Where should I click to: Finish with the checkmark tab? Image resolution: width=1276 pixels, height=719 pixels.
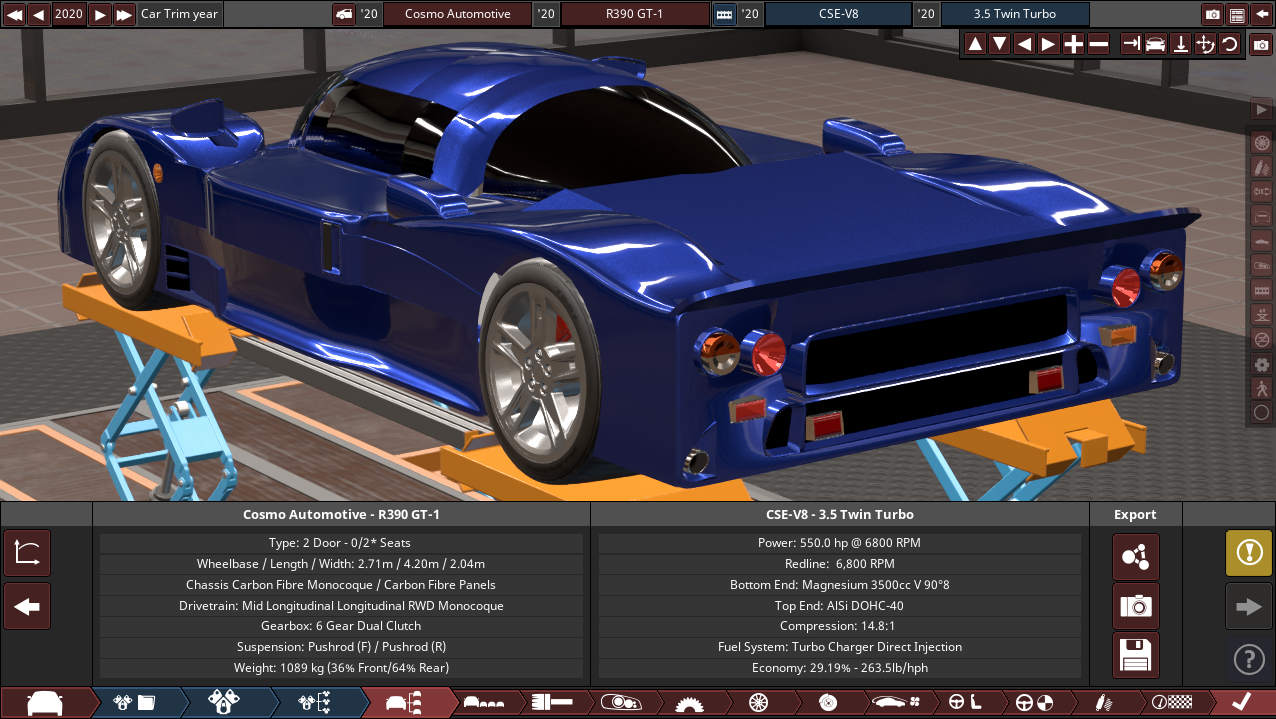pos(1241,703)
